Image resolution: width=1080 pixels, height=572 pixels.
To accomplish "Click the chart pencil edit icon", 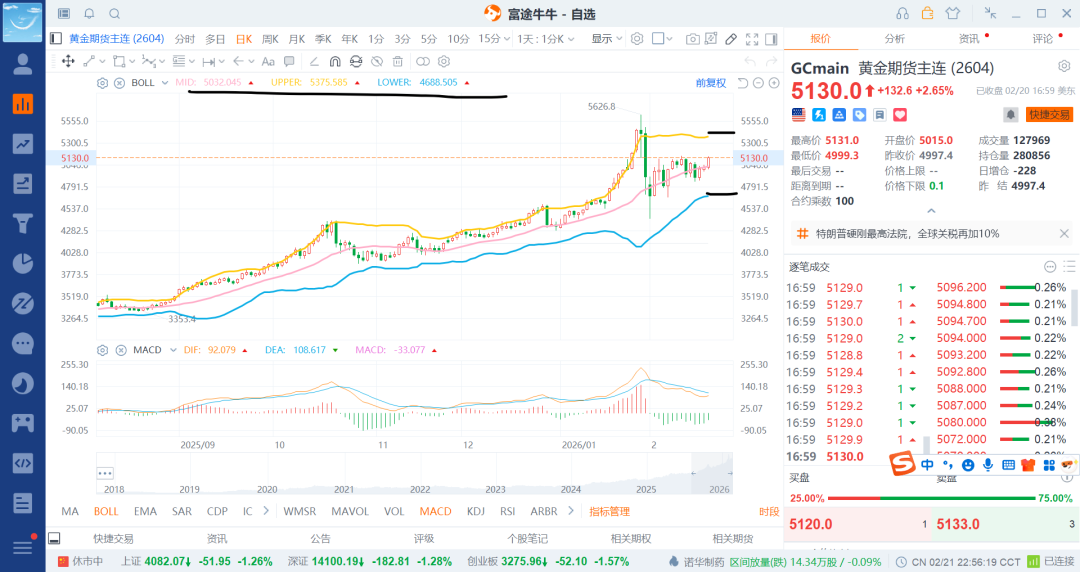I will pos(731,39).
